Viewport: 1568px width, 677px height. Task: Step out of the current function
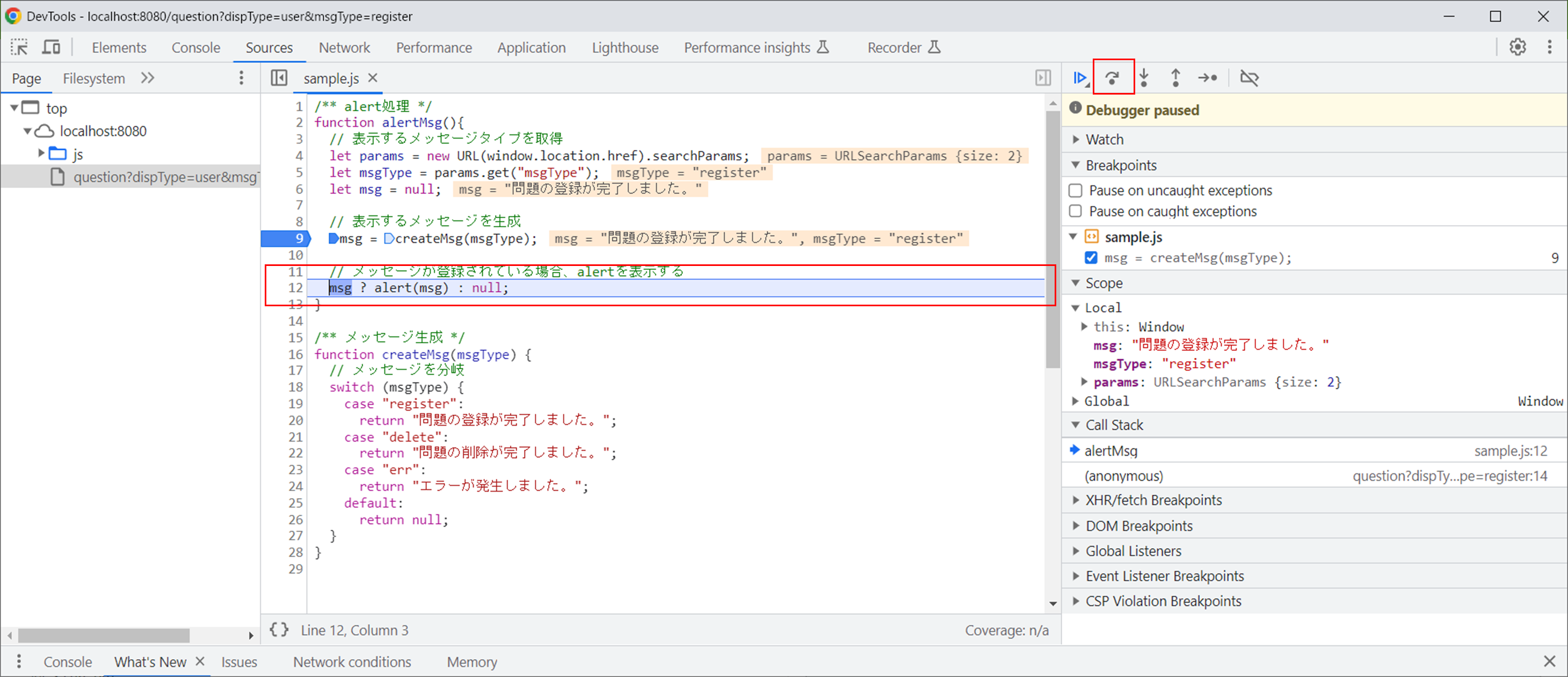tap(1176, 78)
